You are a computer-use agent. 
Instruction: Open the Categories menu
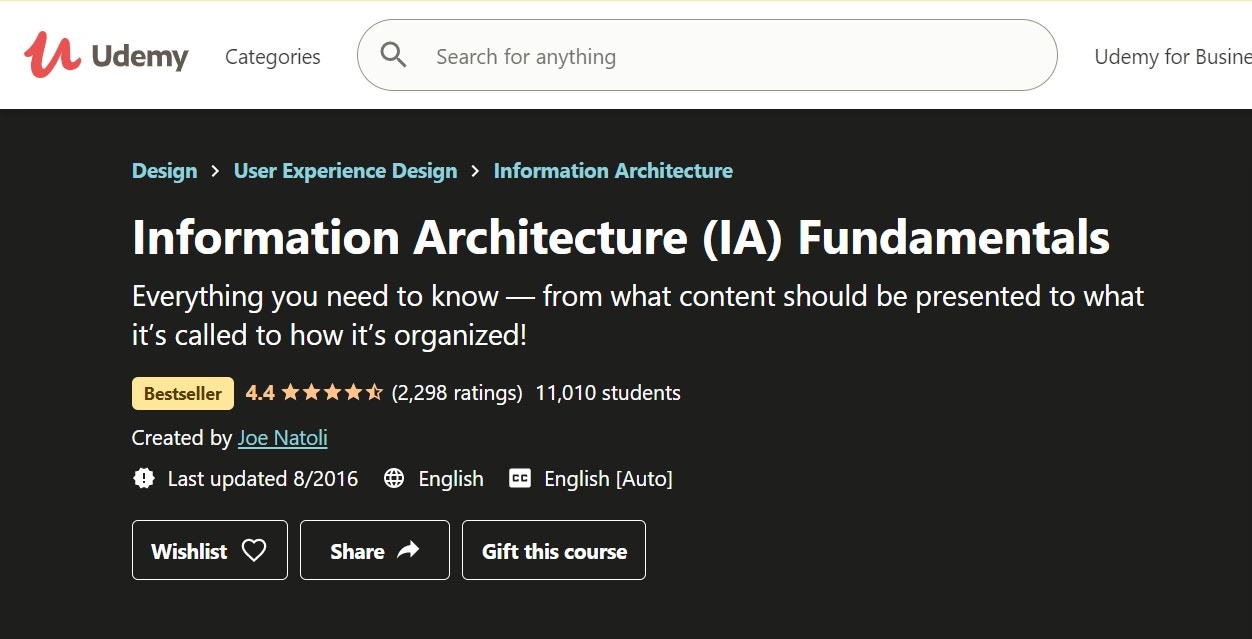(273, 57)
